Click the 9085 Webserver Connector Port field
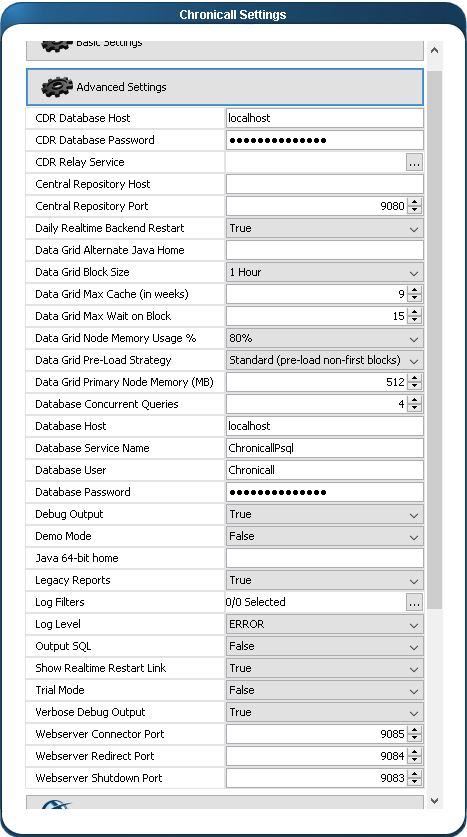Viewport: 467px width, 837px height. (x=317, y=734)
